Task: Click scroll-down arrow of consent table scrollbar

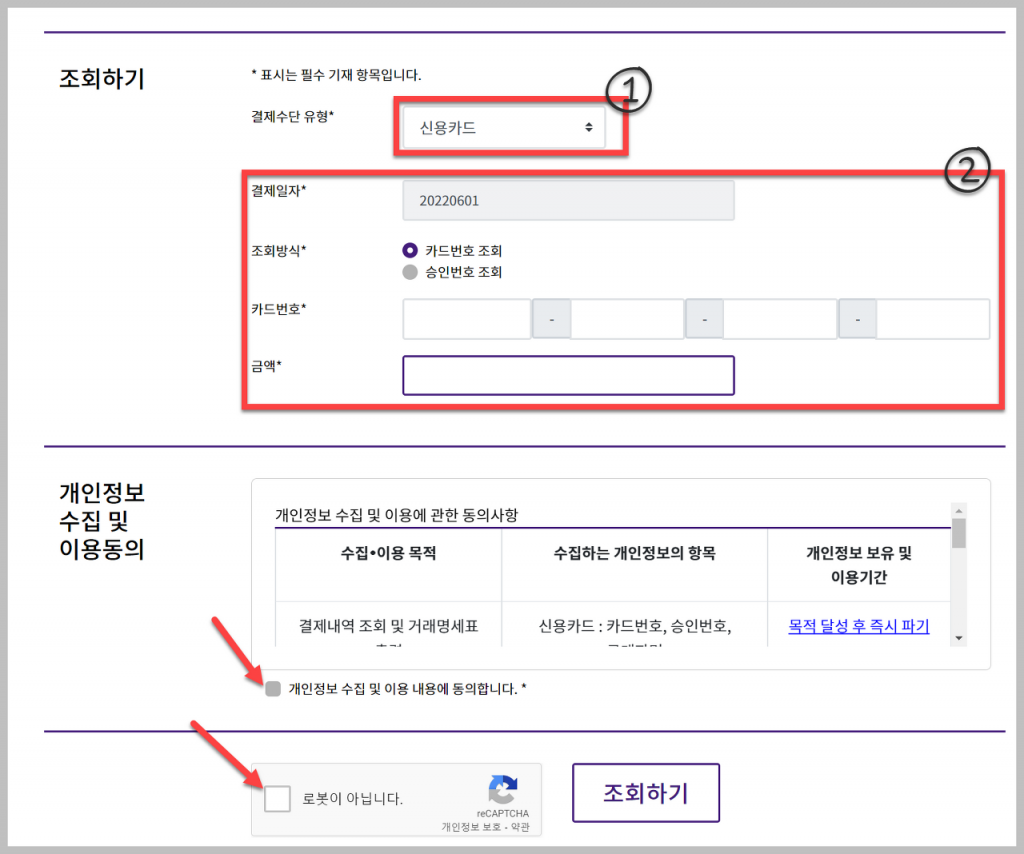Action: click(x=959, y=638)
